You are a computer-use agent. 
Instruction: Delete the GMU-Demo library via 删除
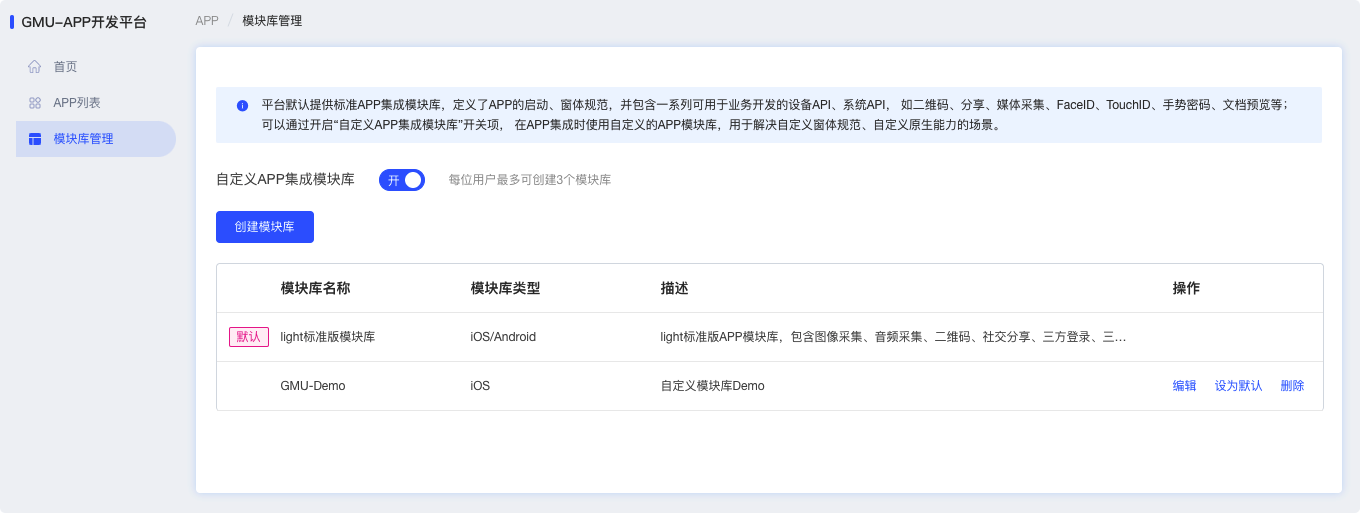pos(1292,386)
